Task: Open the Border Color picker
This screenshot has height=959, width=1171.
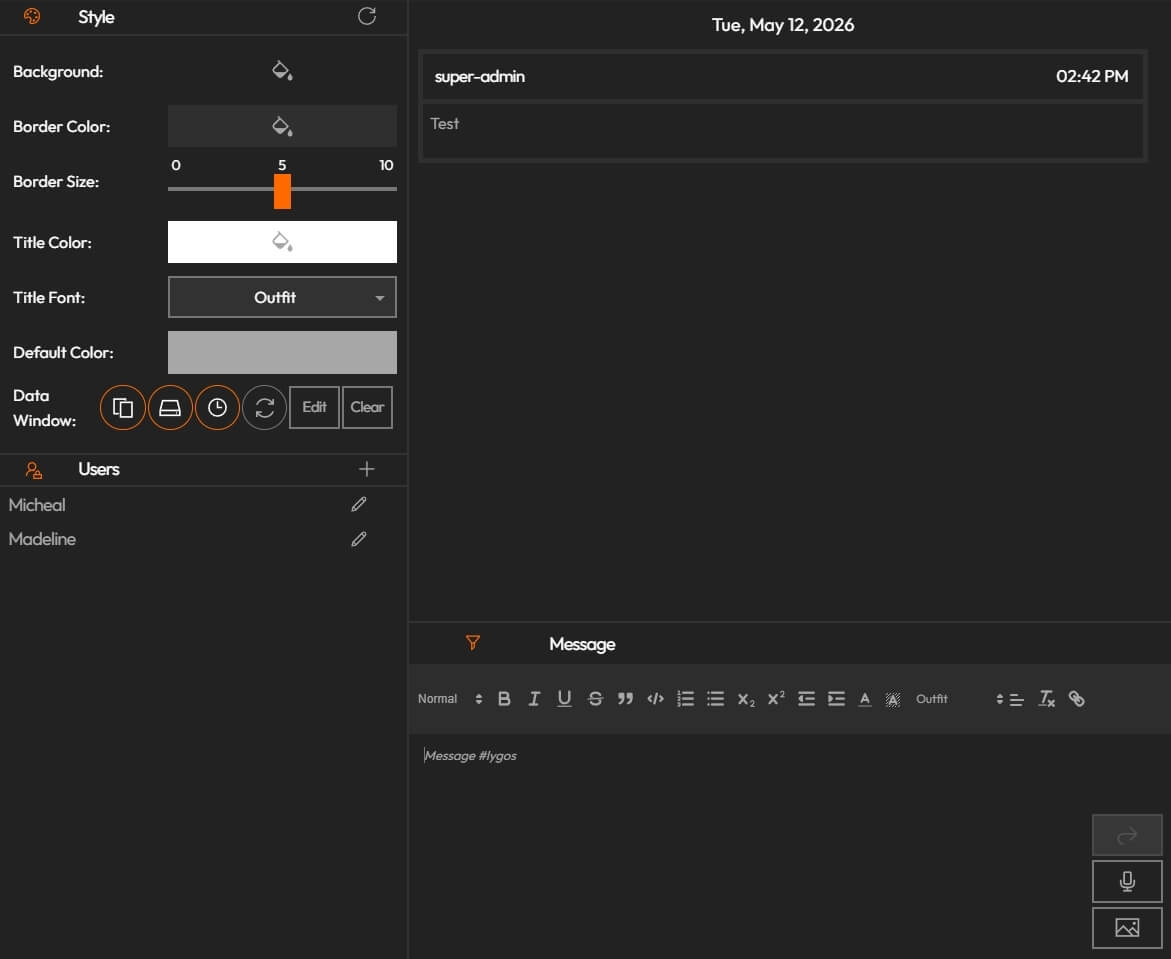Action: pyautogui.click(x=282, y=126)
